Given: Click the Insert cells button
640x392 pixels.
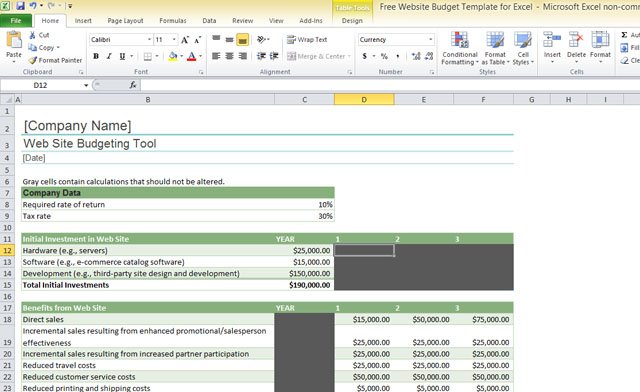Looking at the screenshot, I should tap(552, 47).
